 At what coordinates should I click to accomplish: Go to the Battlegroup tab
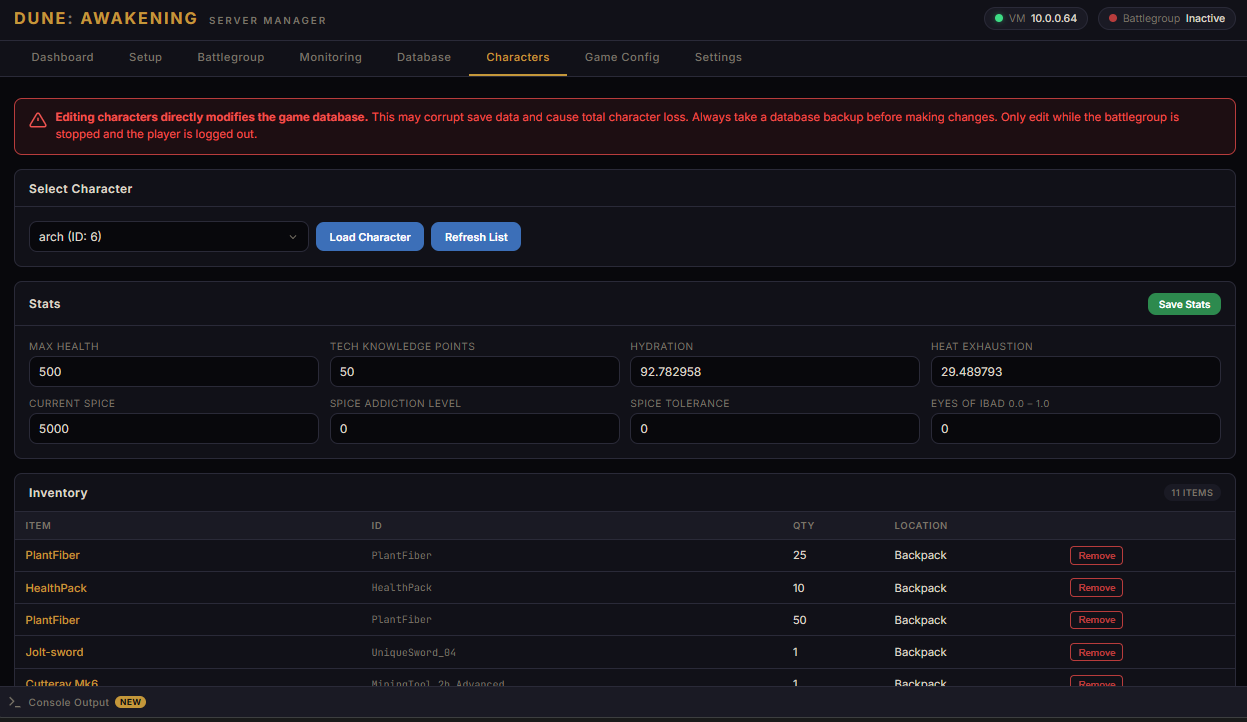[x=231, y=57]
